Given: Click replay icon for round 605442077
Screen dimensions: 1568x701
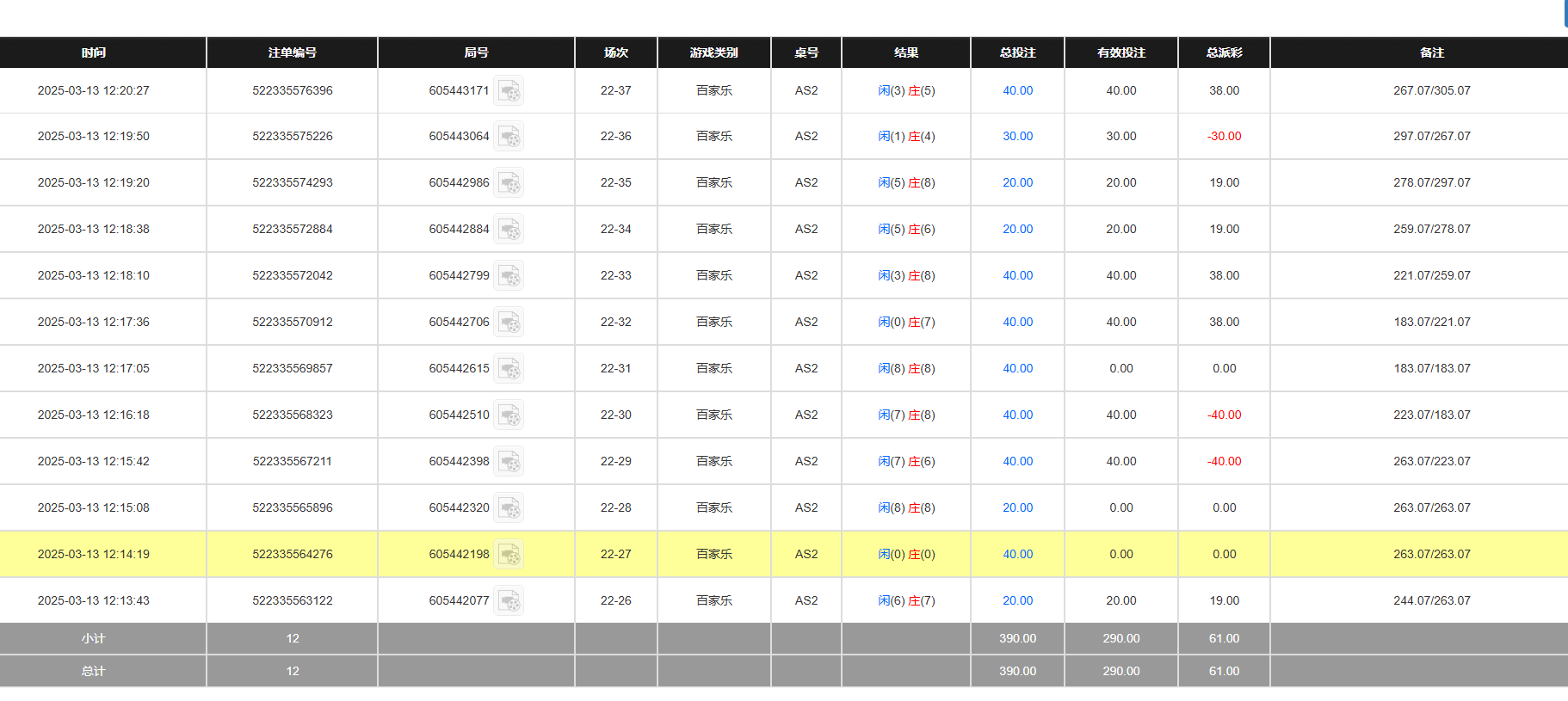Looking at the screenshot, I should coord(509,601).
